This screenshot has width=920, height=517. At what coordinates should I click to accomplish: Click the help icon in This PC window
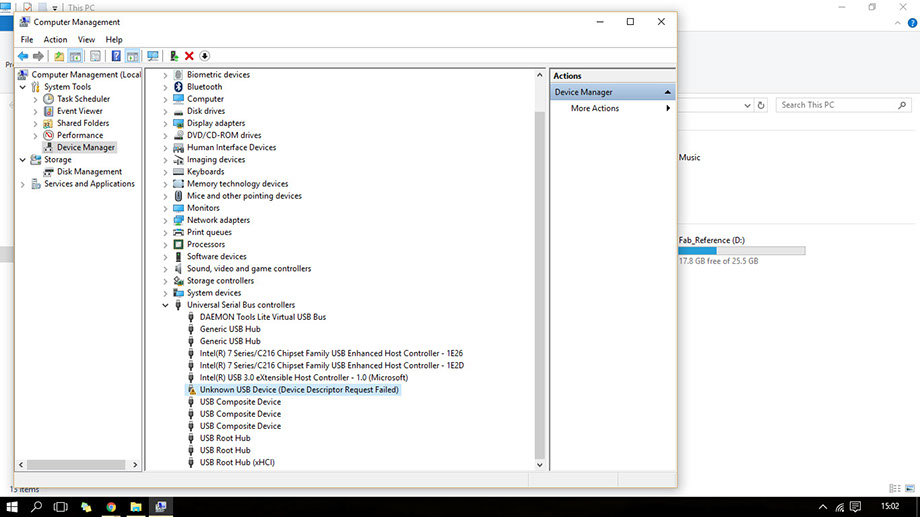[912, 23]
